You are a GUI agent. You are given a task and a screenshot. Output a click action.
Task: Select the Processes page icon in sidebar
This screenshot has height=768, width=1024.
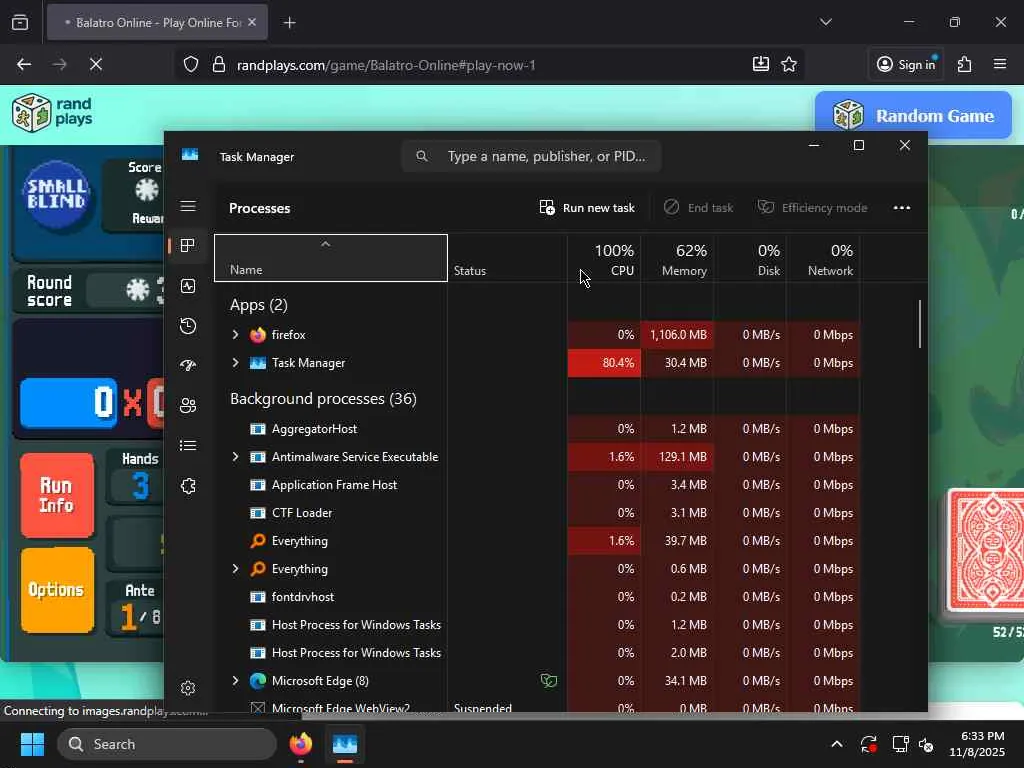click(x=188, y=246)
